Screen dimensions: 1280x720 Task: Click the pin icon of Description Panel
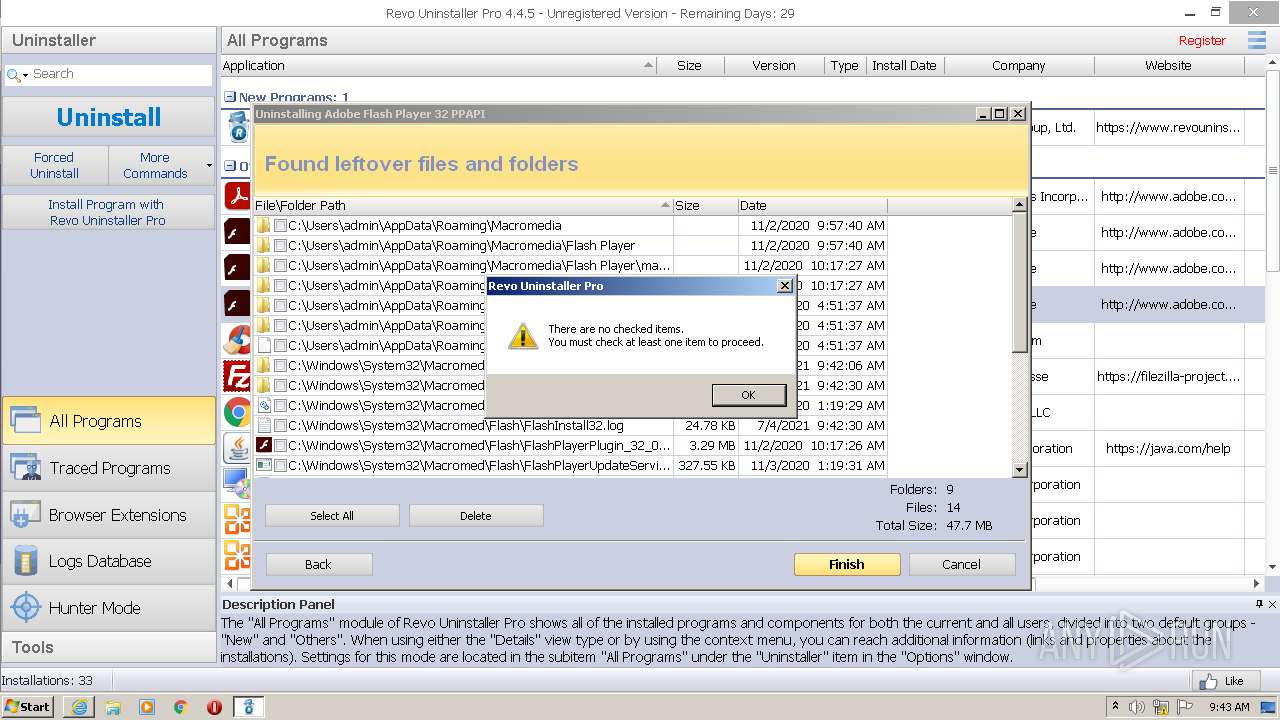point(1259,604)
